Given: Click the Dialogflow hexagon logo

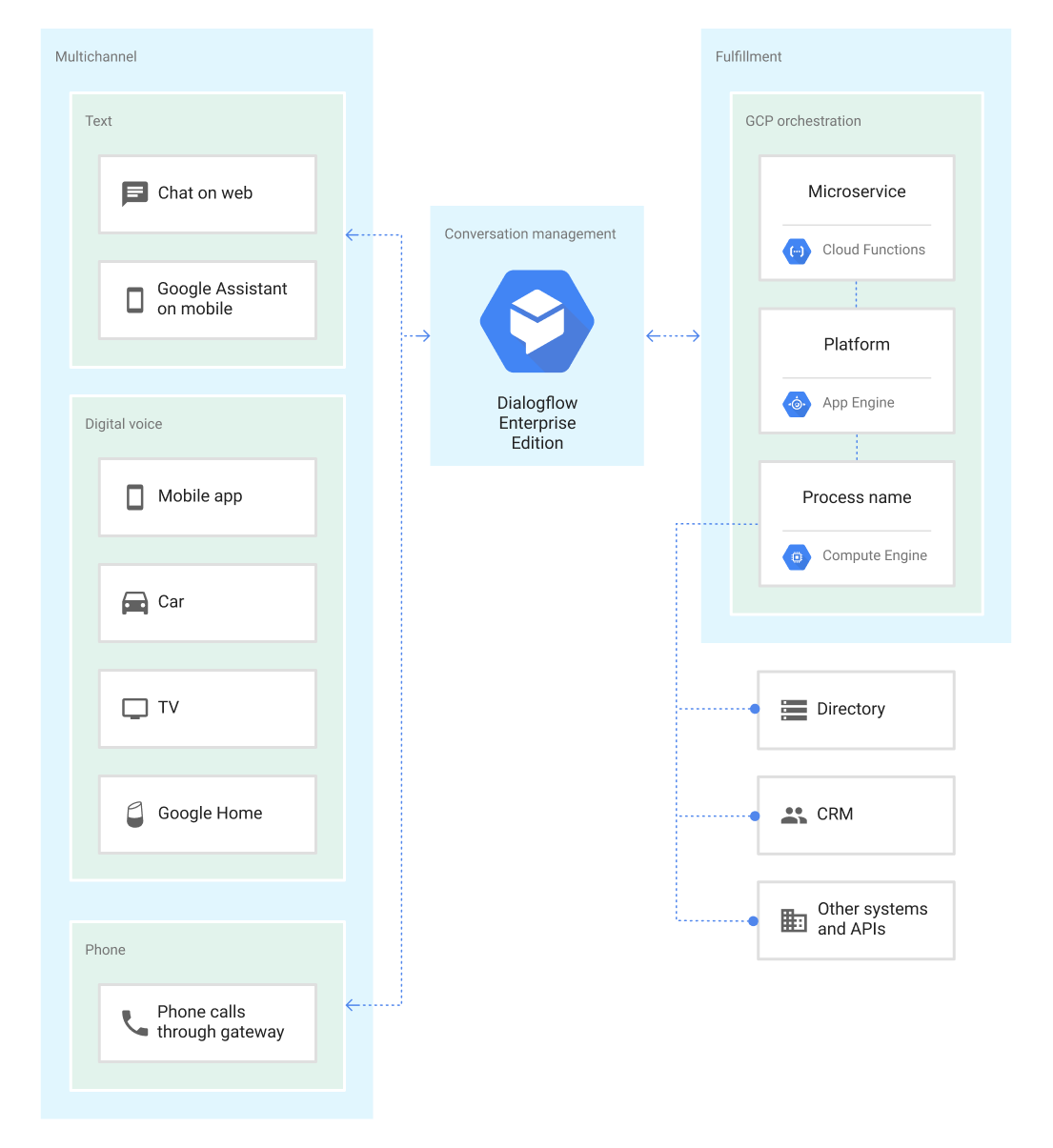Looking at the screenshot, I should click(537, 321).
